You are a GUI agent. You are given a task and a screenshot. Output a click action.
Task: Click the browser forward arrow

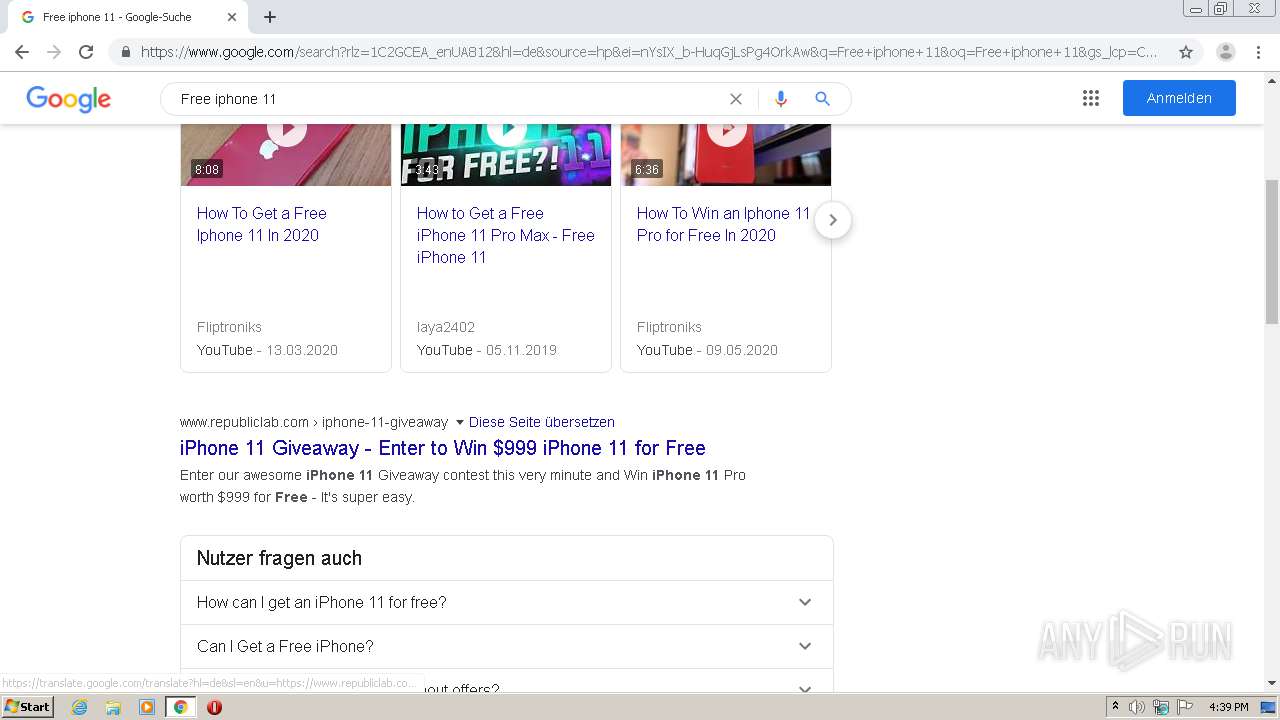[54, 52]
